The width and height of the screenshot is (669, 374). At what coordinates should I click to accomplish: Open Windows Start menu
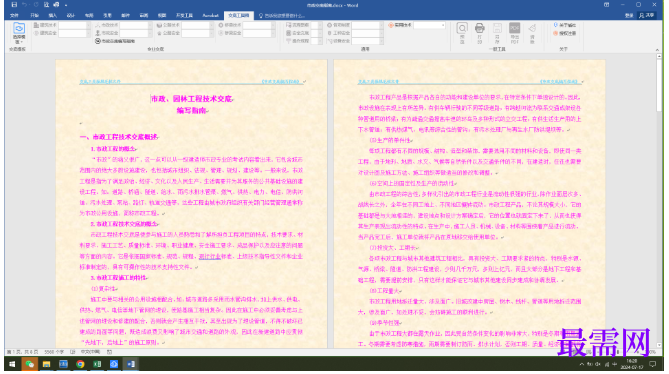[12, 364]
